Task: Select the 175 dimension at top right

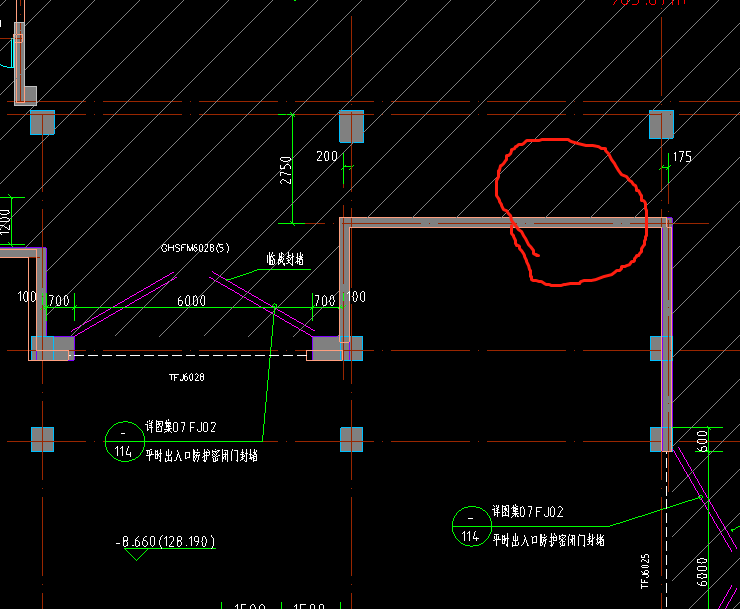Action: coord(683,157)
